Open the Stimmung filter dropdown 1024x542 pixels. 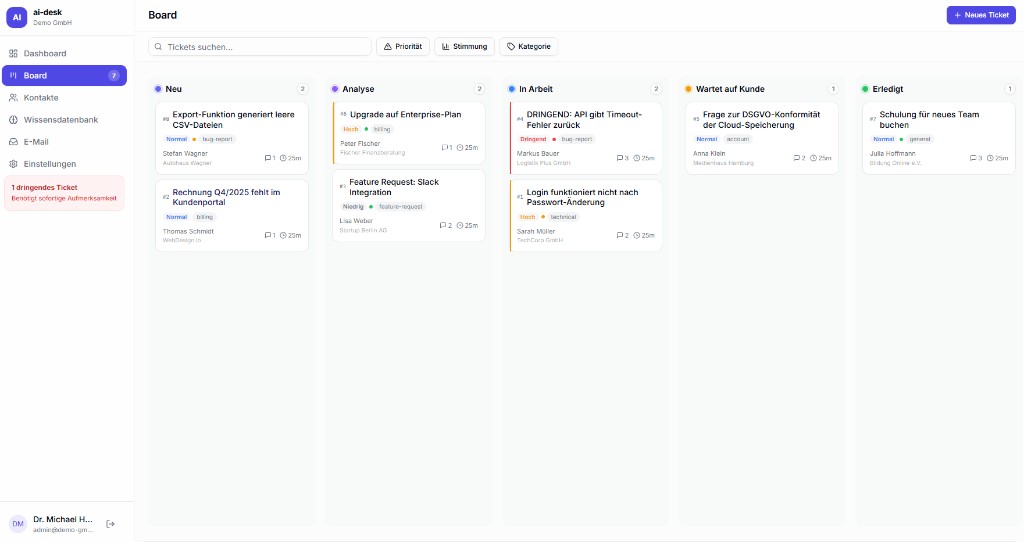[464, 46]
